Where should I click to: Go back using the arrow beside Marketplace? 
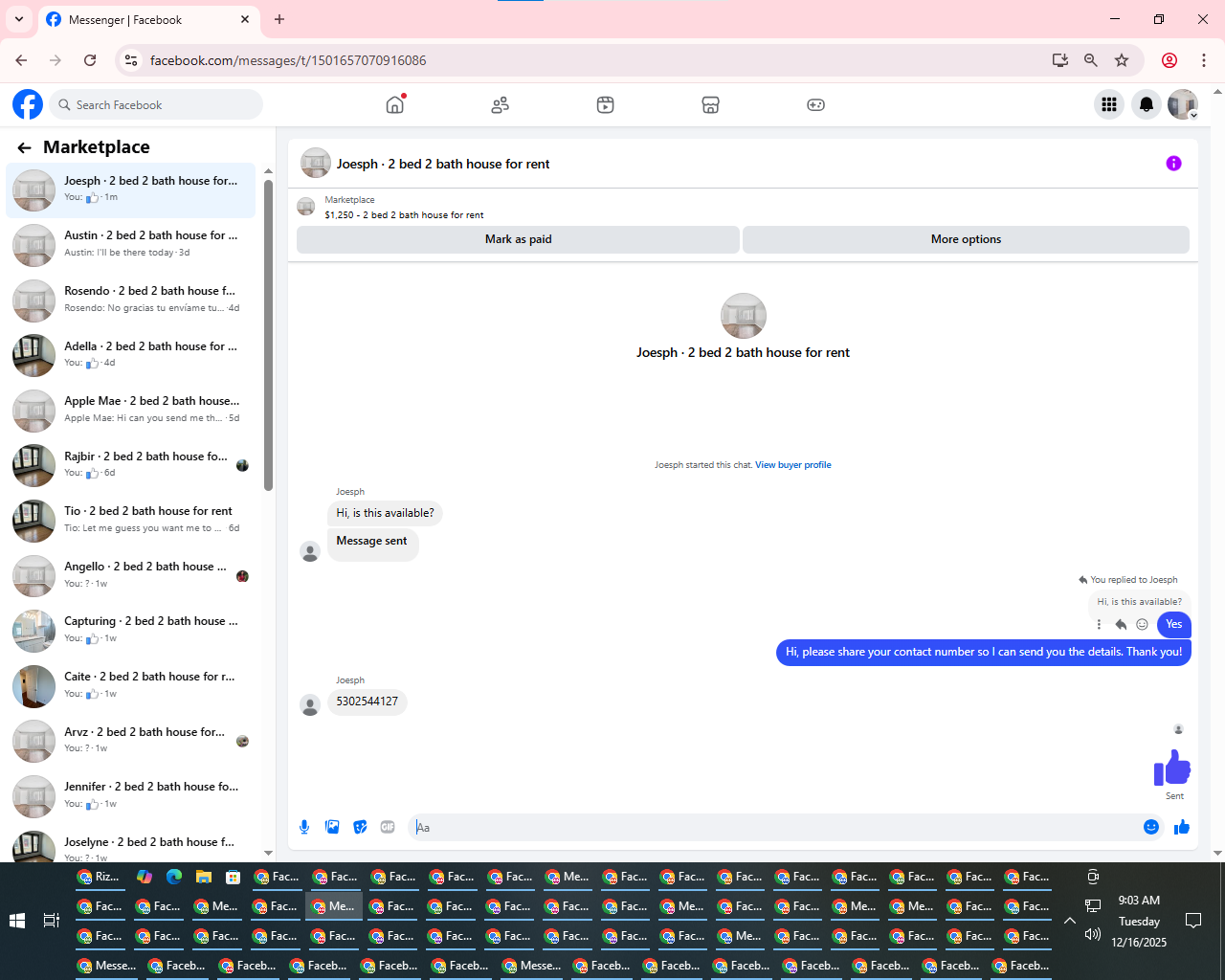[24, 147]
